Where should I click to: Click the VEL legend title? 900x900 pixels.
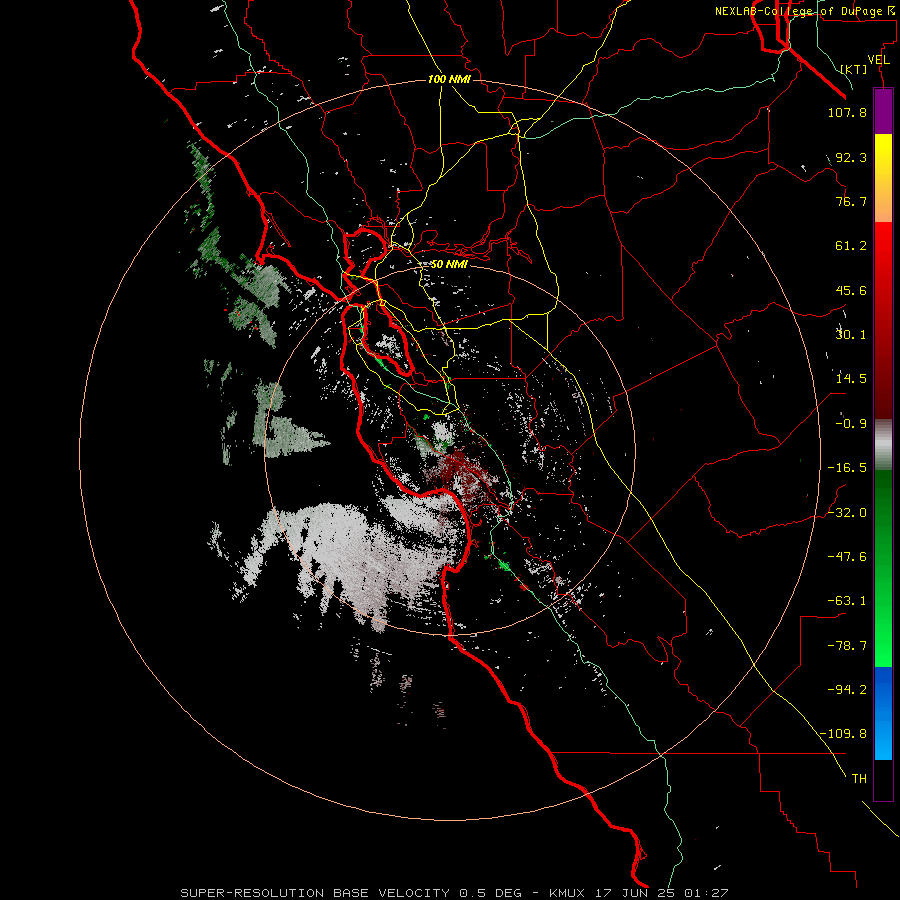coord(878,60)
